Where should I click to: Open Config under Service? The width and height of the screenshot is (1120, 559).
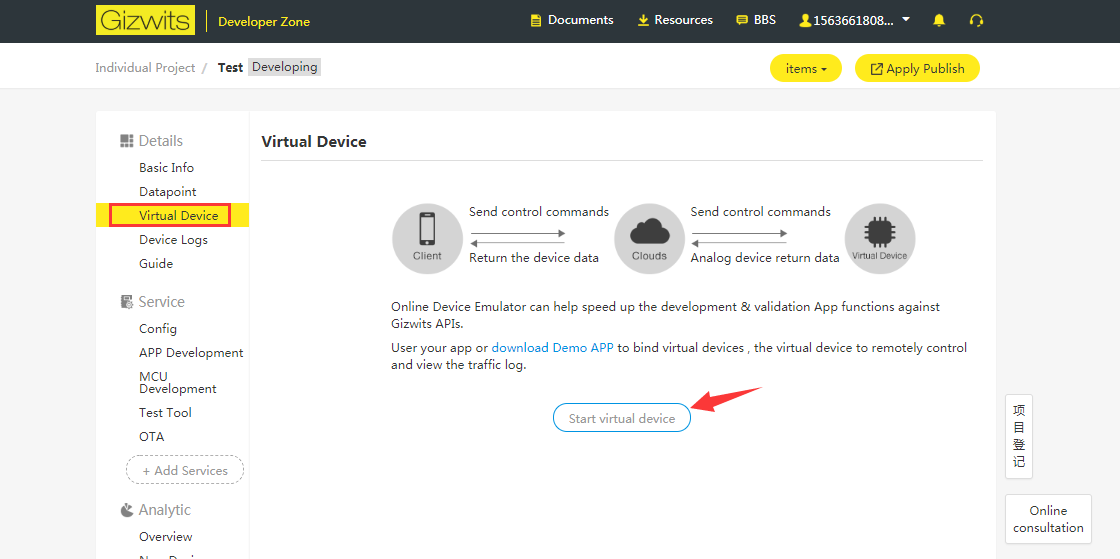[x=158, y=329]
